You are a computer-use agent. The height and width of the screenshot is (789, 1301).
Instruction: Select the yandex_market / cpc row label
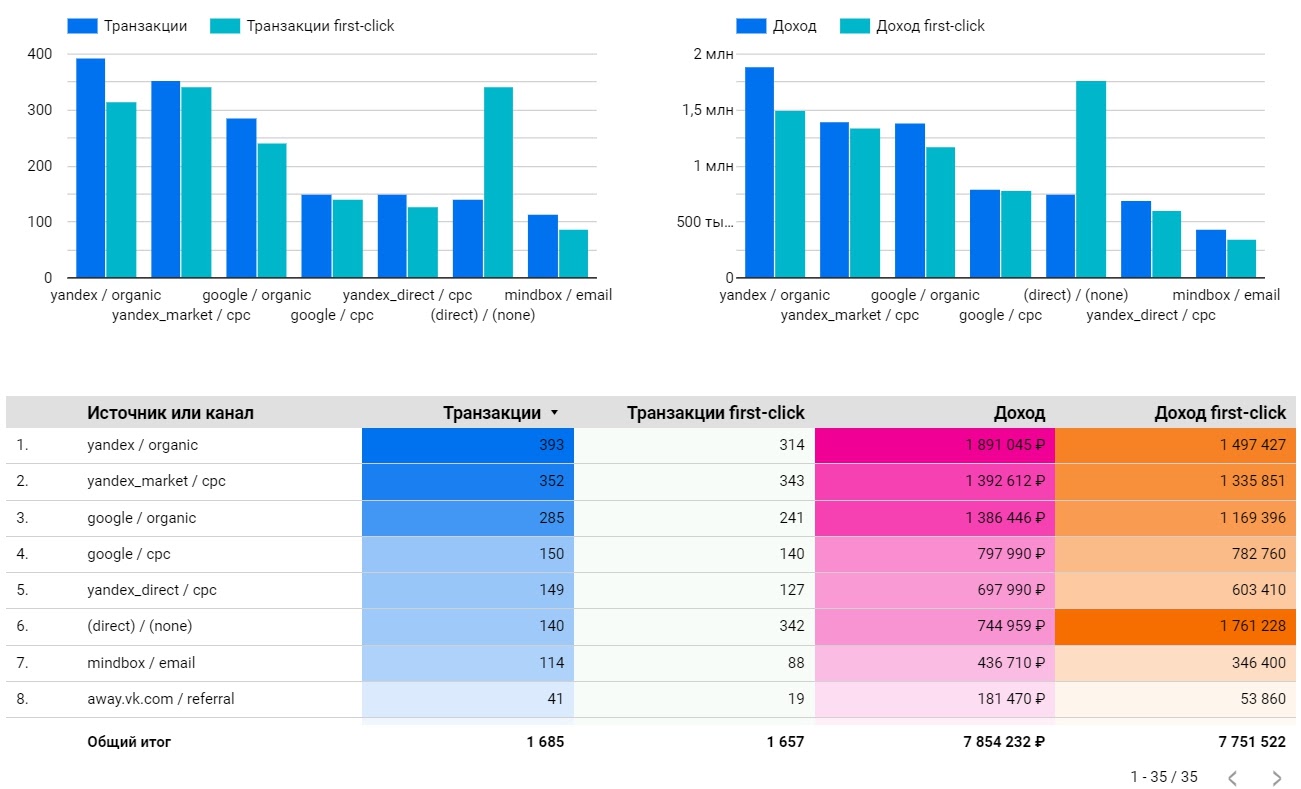click(156, 481)
